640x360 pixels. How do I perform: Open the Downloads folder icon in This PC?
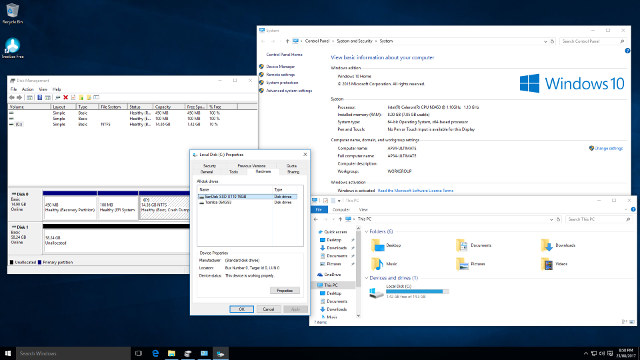(x=547, y=245)
